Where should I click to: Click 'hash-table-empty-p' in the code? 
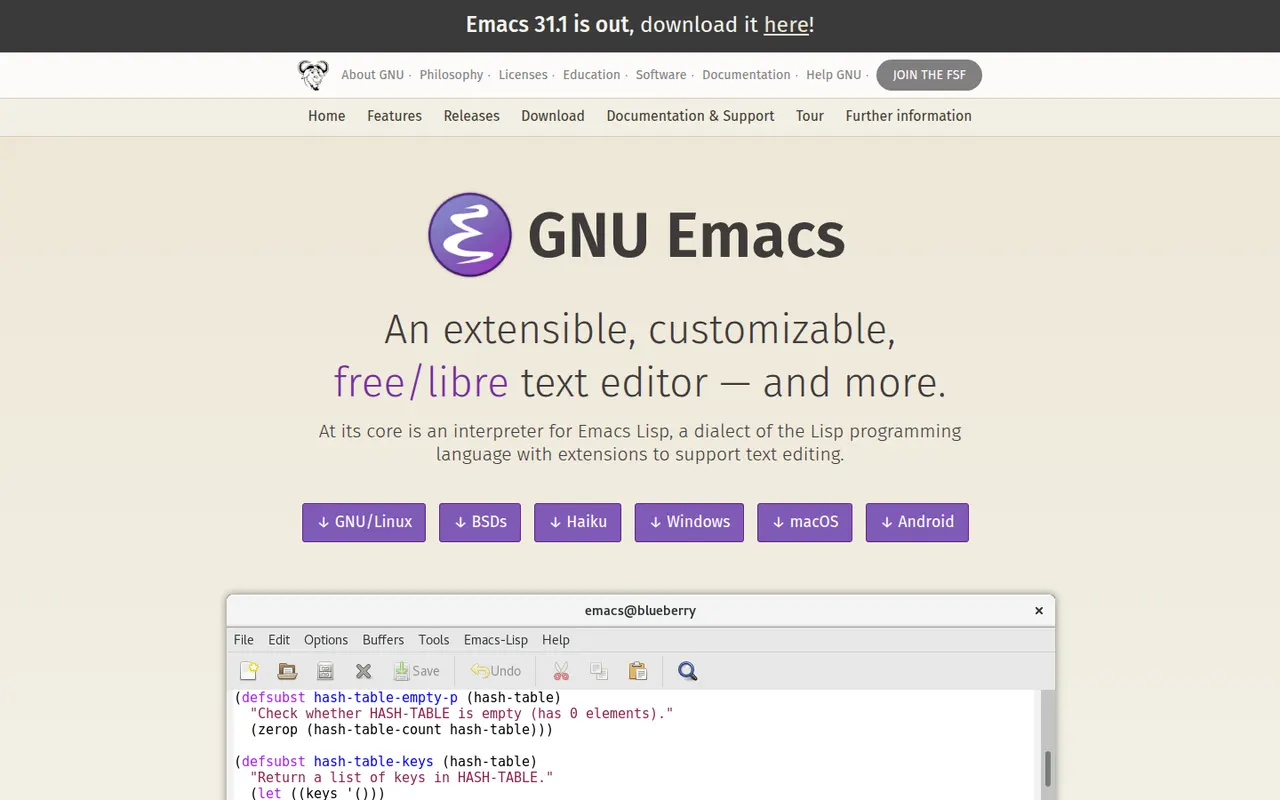click(x=386, y=697)
